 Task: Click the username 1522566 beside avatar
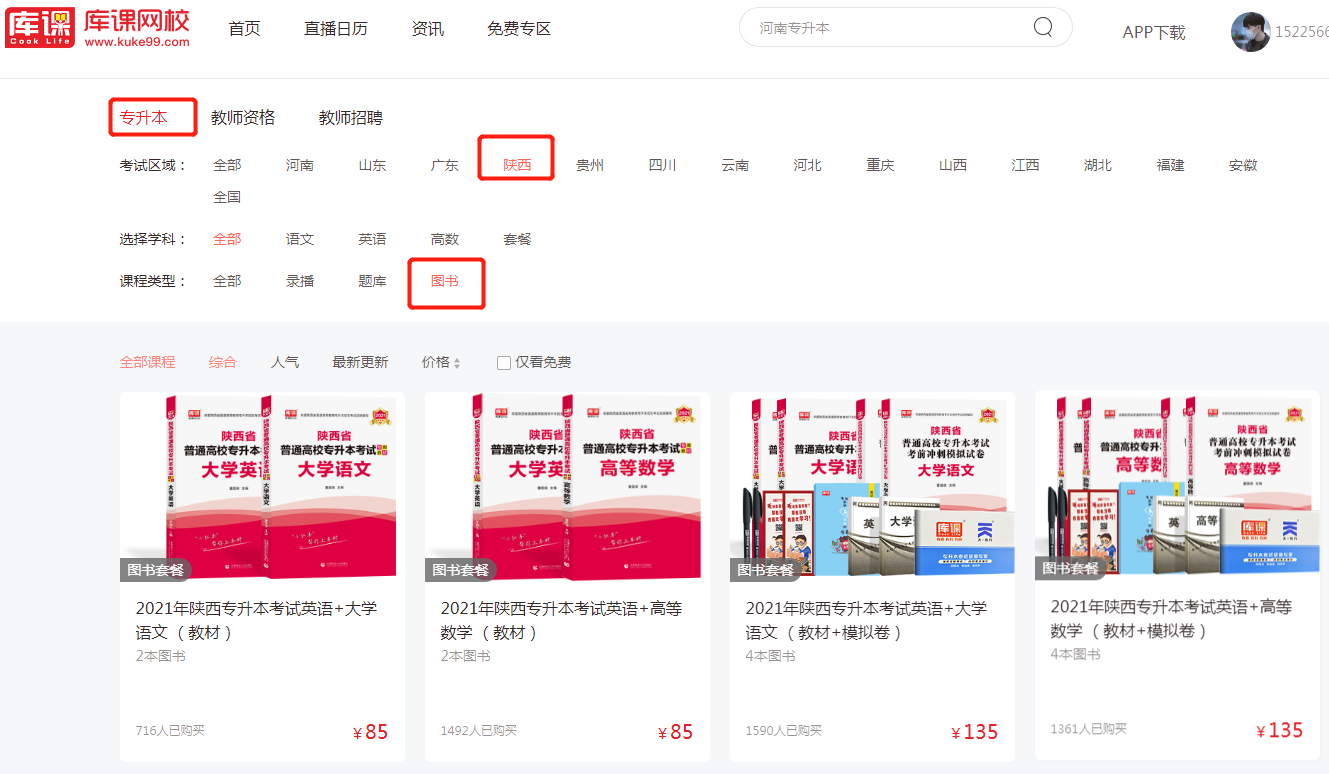tap(1301, 32)
